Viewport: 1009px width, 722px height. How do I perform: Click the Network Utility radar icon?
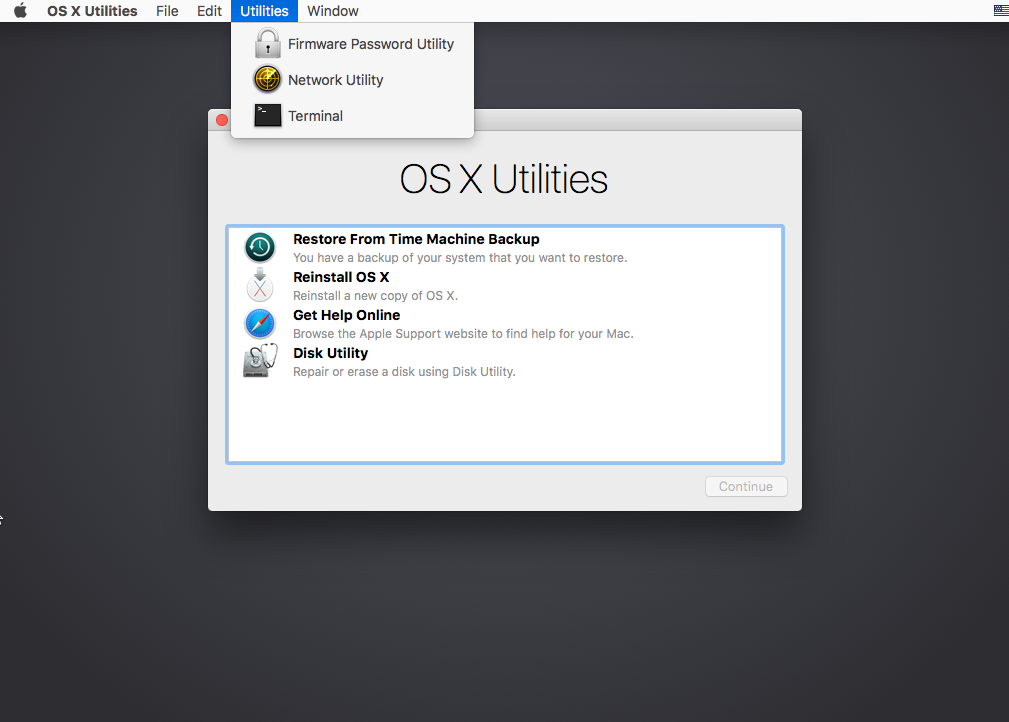[x=267, y=80]
